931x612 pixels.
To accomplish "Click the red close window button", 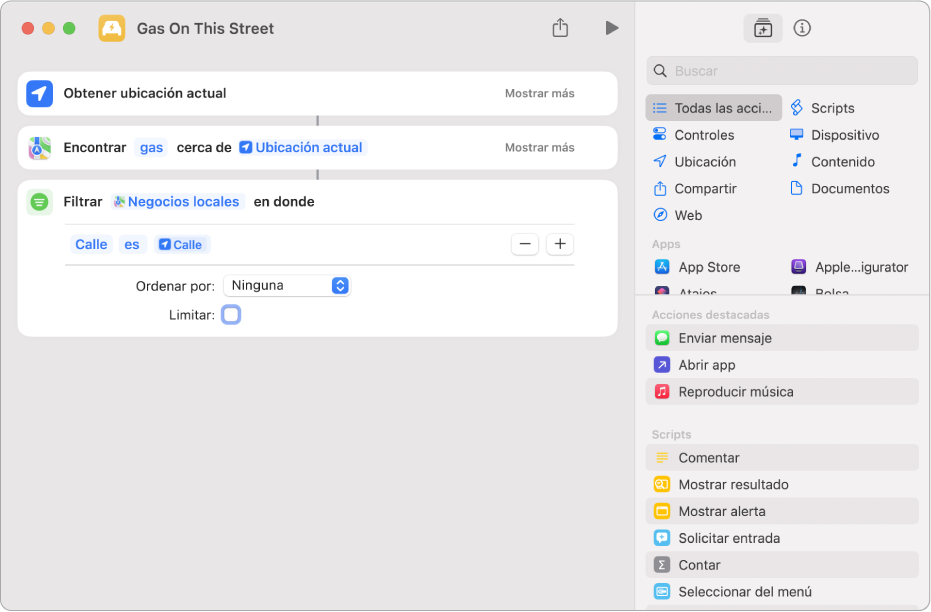I will [28, 28].
